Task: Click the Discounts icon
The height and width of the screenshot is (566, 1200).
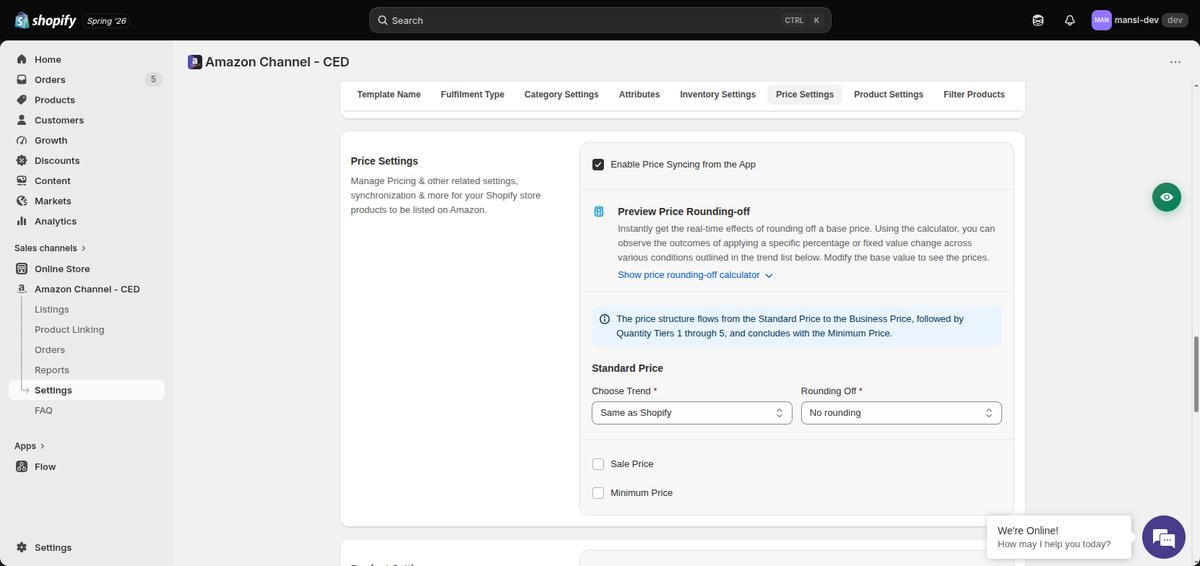Action: click(x=22, y=160)
